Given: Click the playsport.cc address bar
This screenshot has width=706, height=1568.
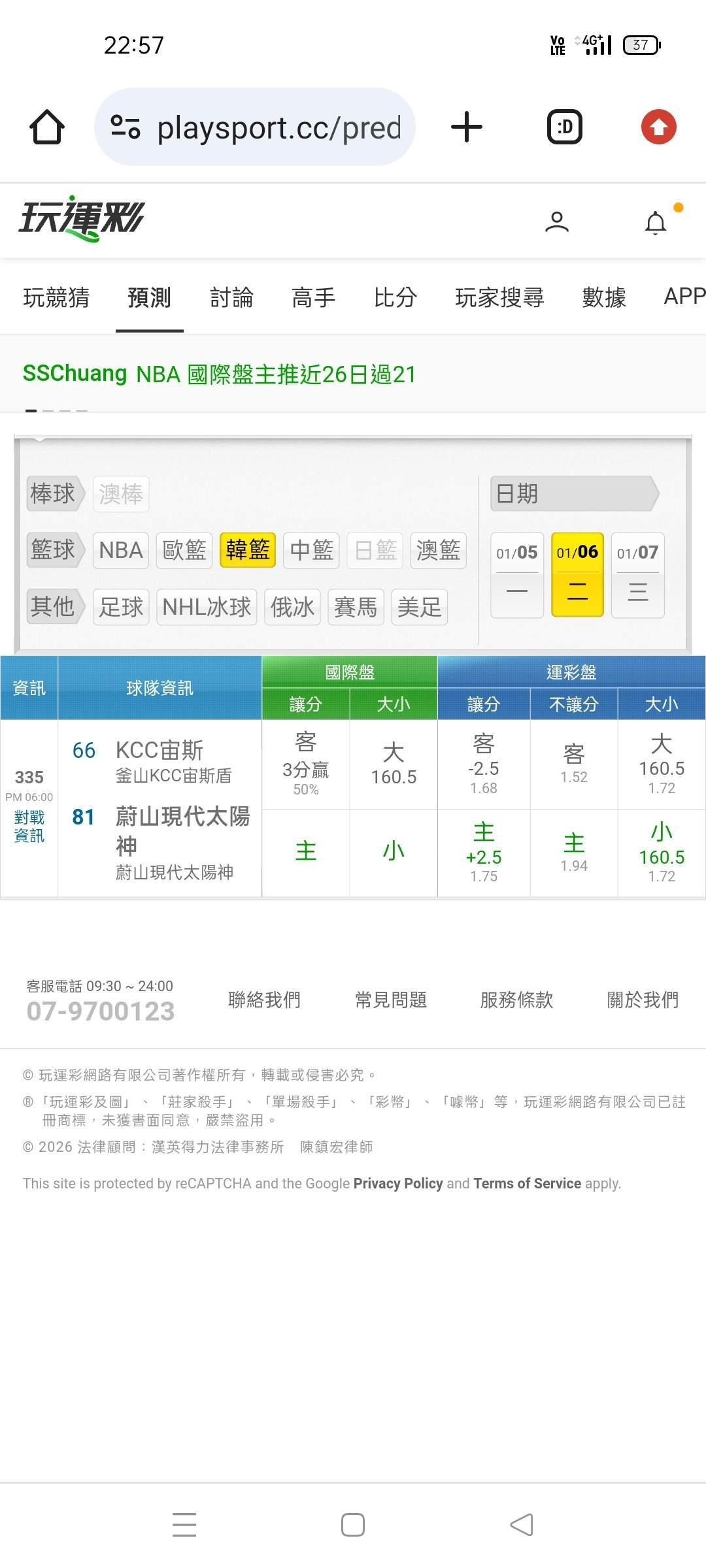Looking at the screenshot, I should (x=255, y=127).
